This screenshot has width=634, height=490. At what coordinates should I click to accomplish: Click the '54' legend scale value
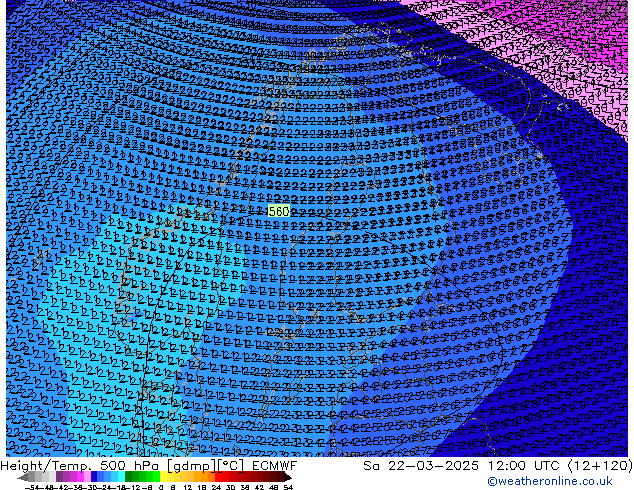click(x=288, y=487)
